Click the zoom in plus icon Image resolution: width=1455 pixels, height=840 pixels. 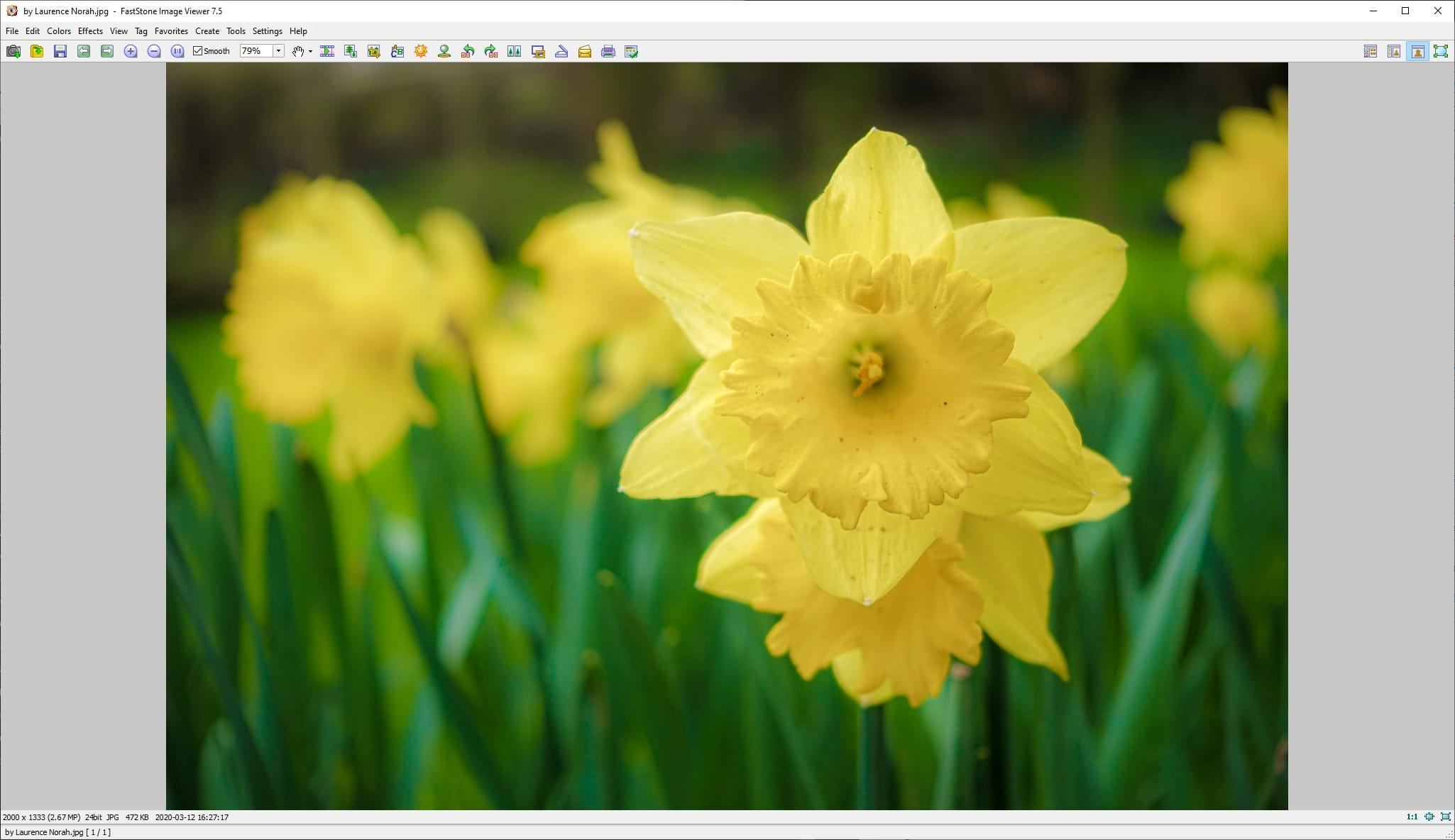point(131,51)
